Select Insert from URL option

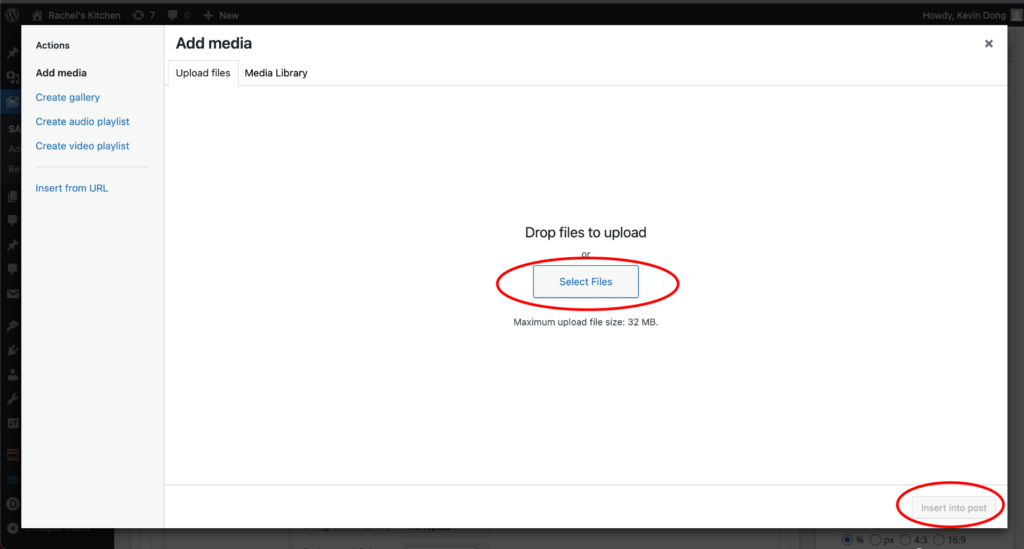coord(72,188)
